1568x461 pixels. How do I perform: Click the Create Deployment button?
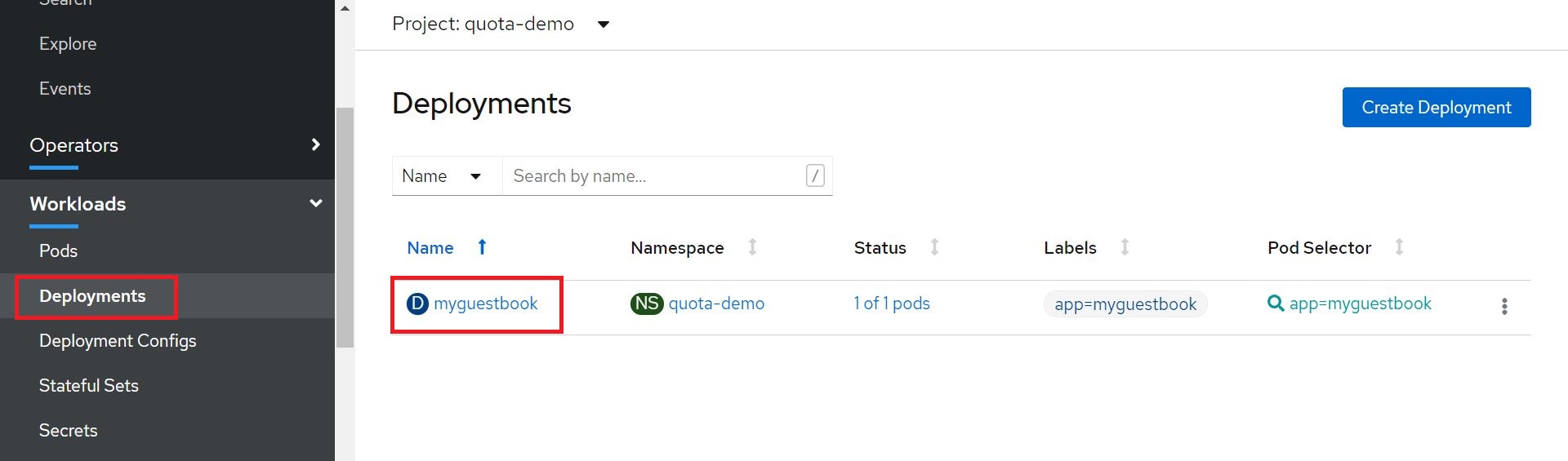[1437, 107]
